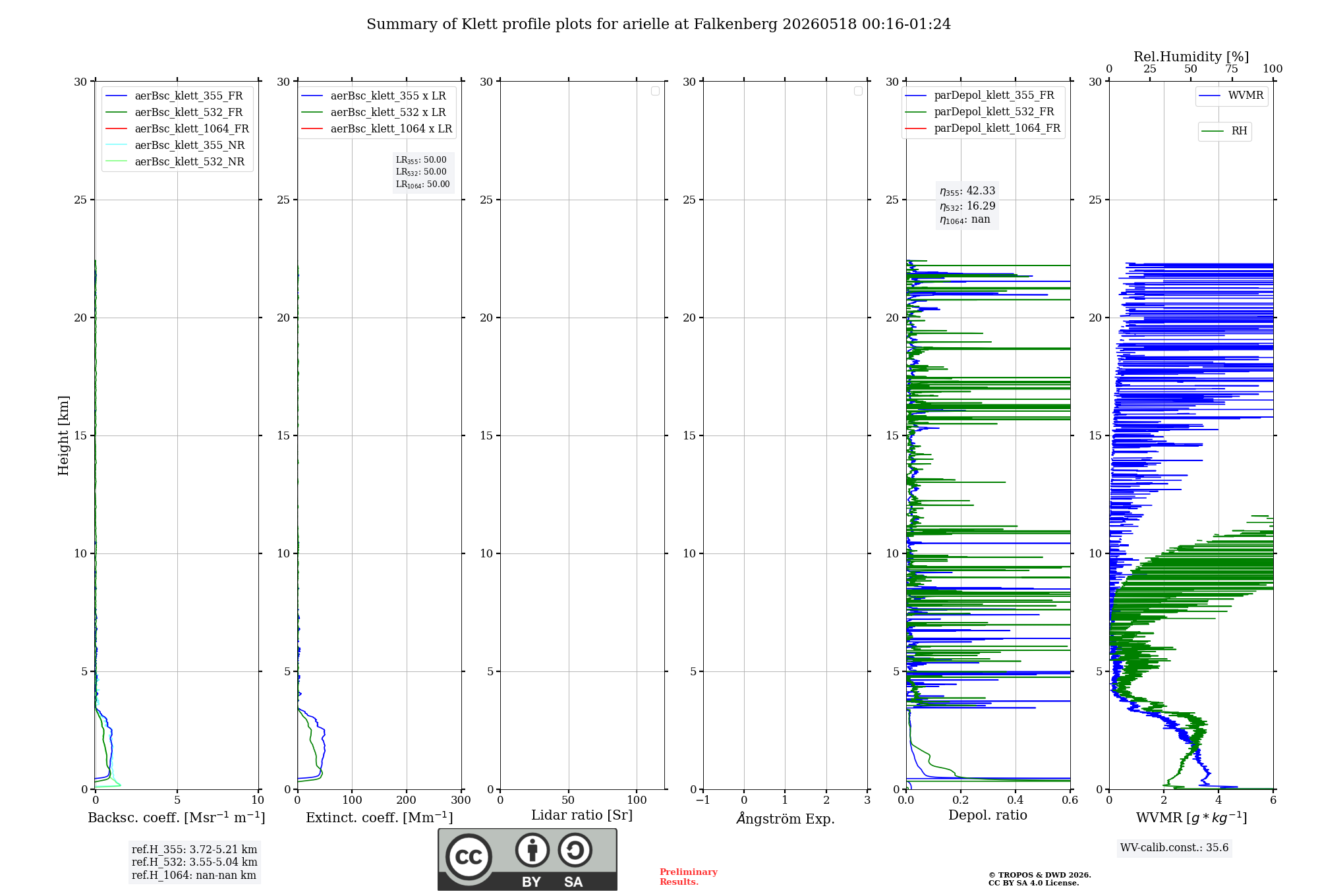Click the η532: 16.29 value
1318x896 pixels.
point(967,206)
